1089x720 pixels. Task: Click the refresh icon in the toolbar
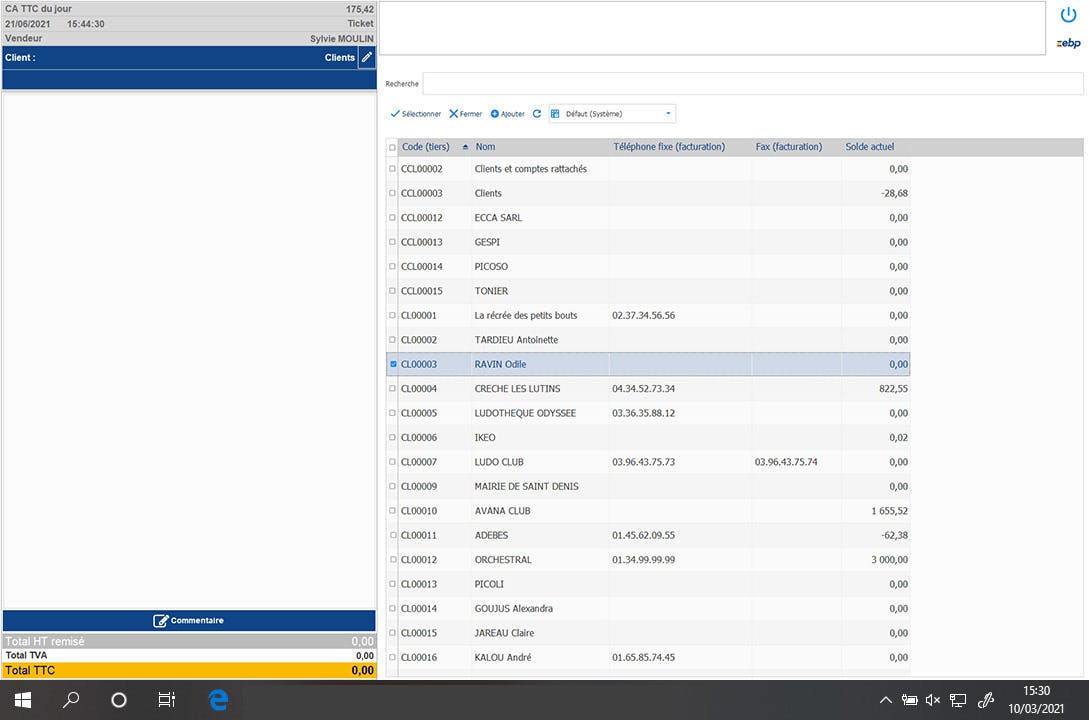(x=537, y=113)
